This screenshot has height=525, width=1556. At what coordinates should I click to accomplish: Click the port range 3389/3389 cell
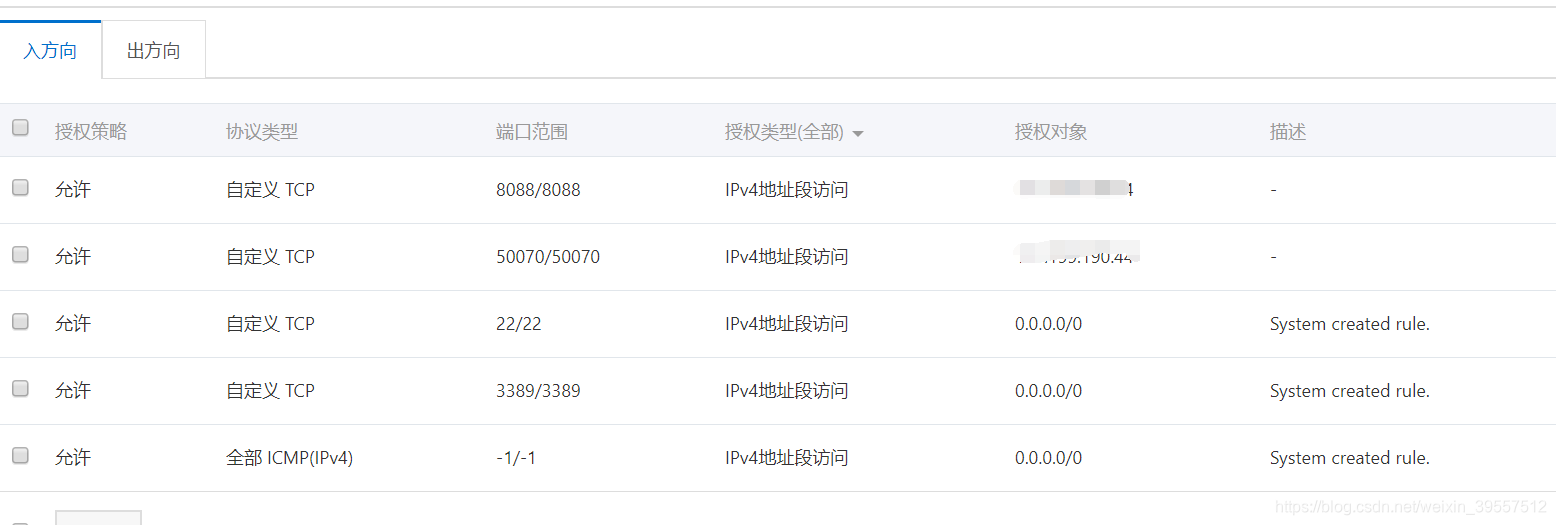click(x=538, y=391)
